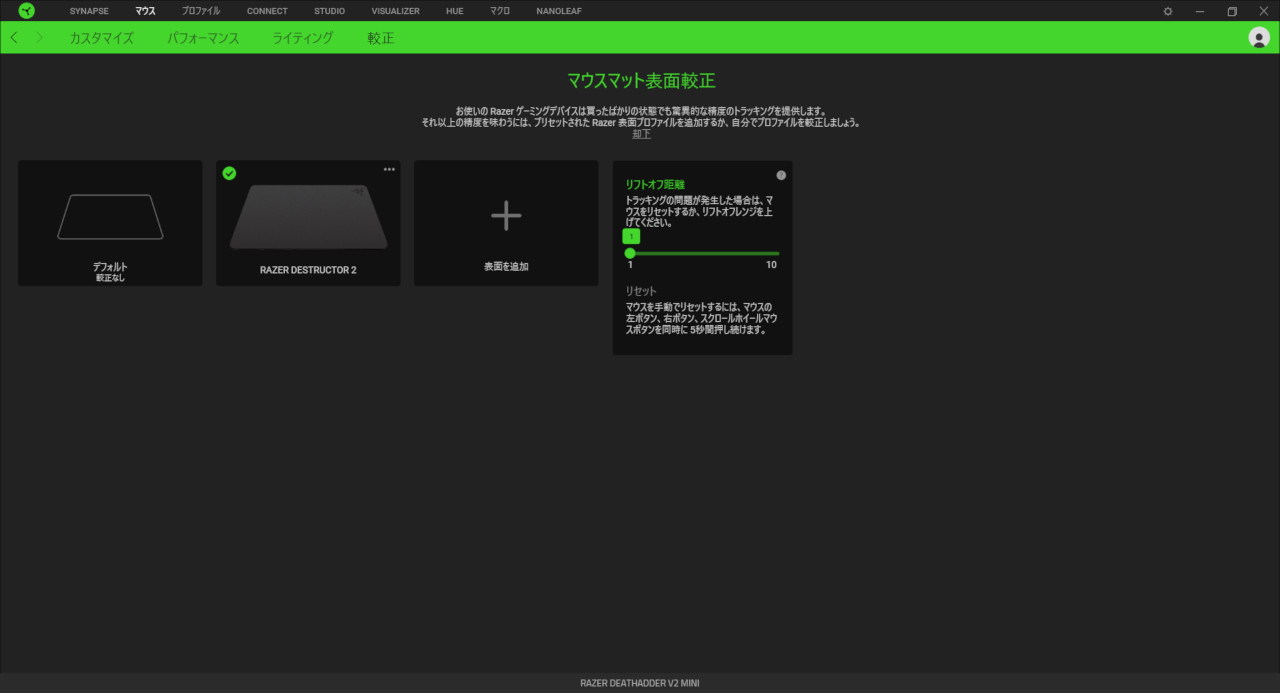Click the 却下 dismiss link
Image resolution: width=1280 pixels, height=693 pixels.
(641, 134)
